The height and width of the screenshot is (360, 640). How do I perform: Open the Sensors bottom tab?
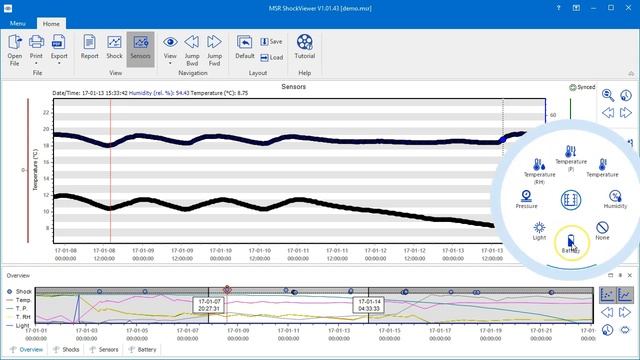[x=104, y=350]
